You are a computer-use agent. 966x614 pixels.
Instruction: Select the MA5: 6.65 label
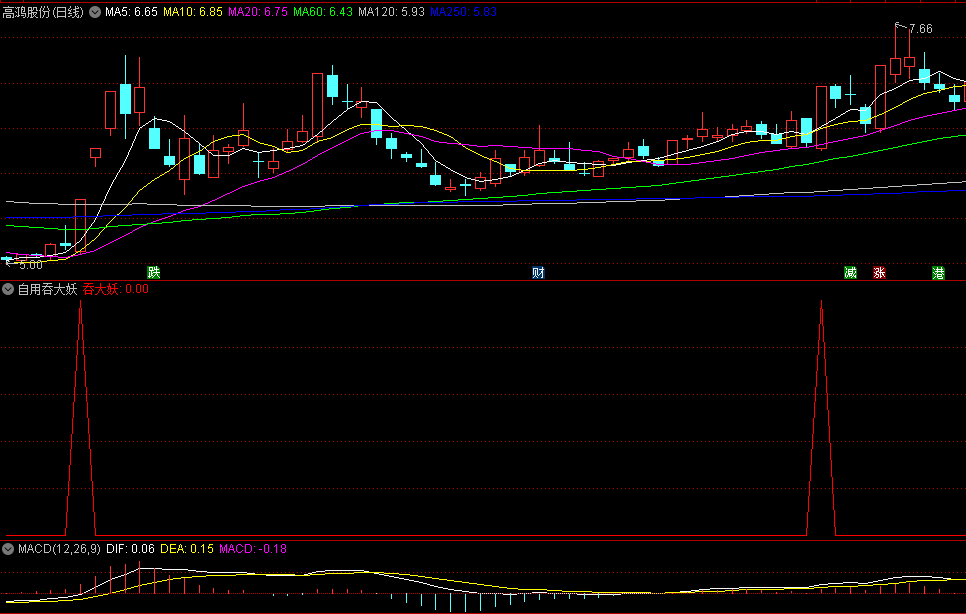(131, 12)
